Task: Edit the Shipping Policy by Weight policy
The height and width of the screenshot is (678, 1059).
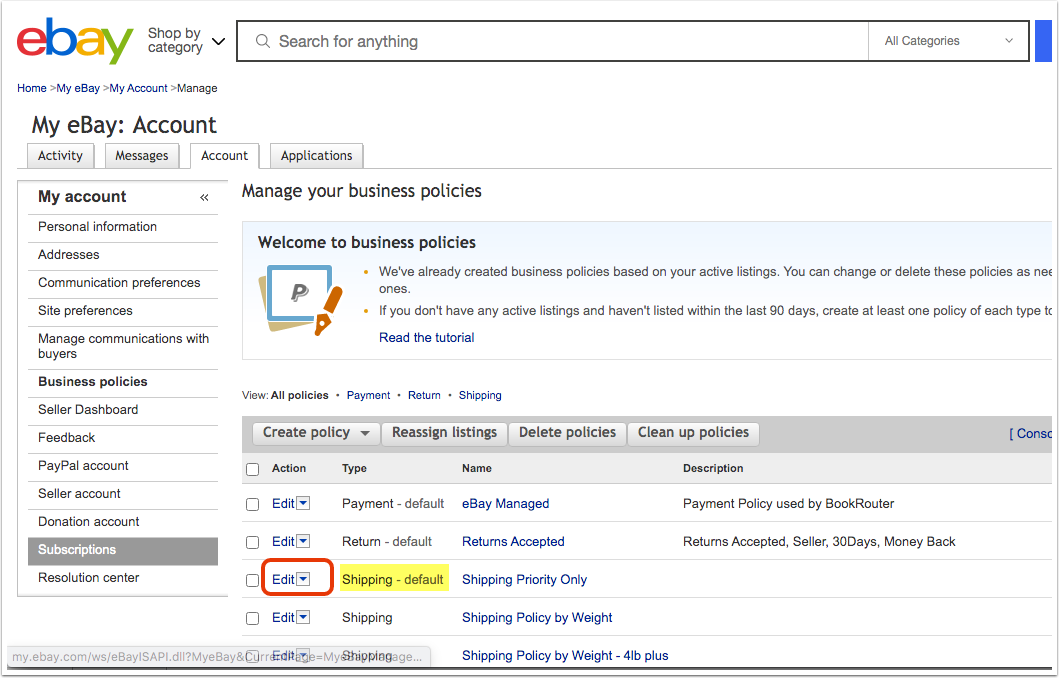Action: coord(283,617)
